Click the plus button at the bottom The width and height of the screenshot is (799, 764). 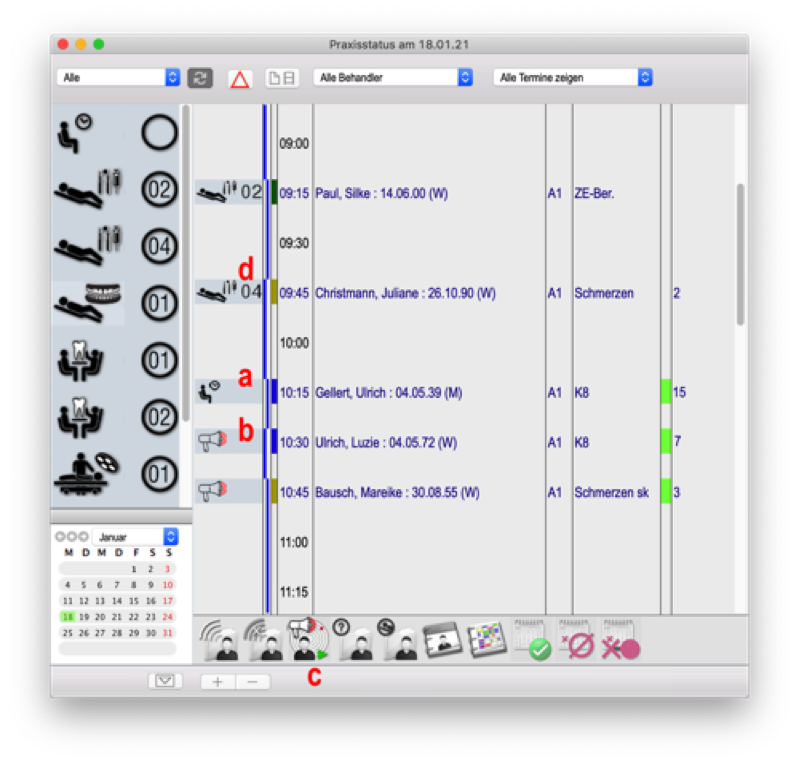click(218, 681)
